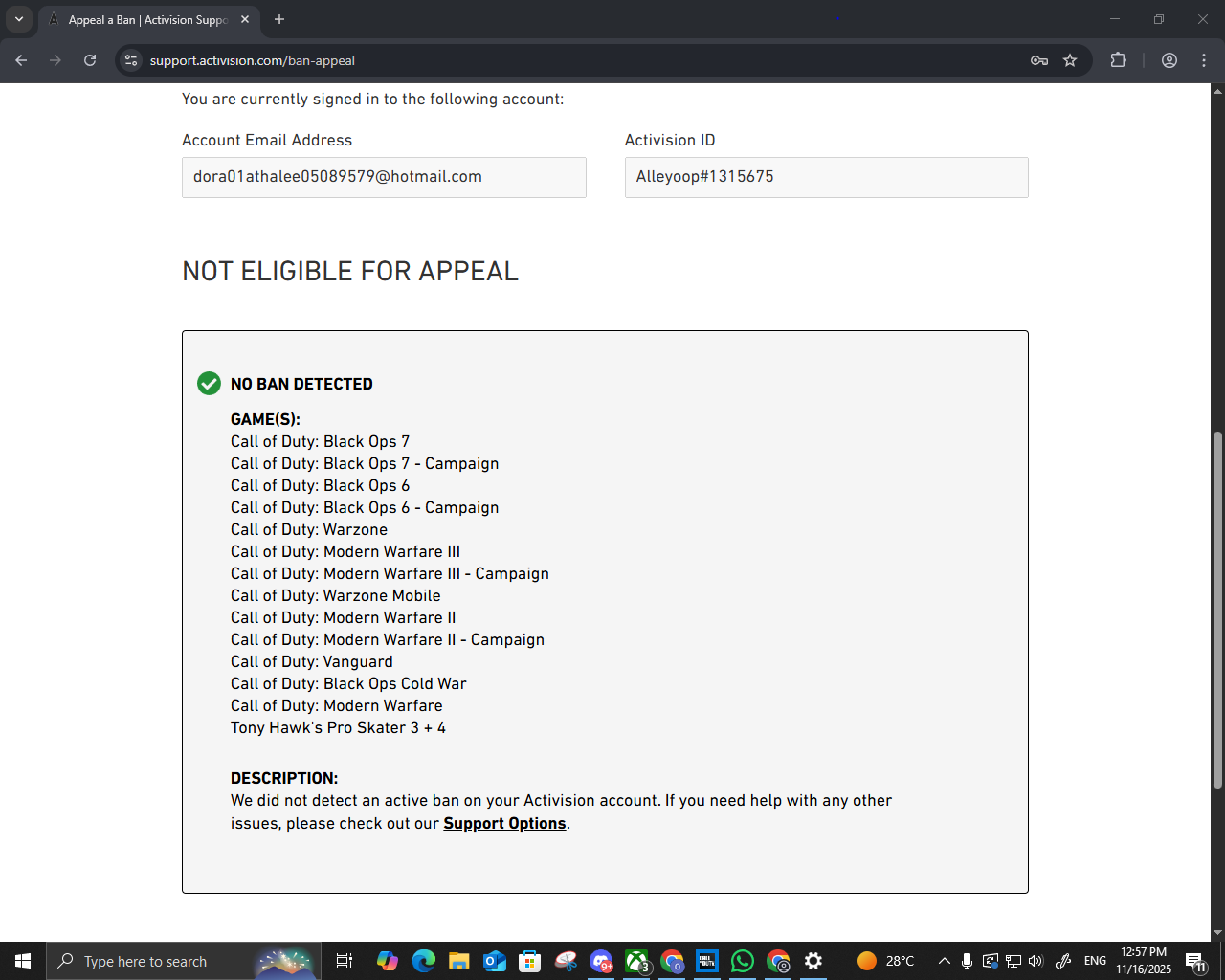Open Settings gear on the taskbar
Screen dimensions: 1225x980
813,961
